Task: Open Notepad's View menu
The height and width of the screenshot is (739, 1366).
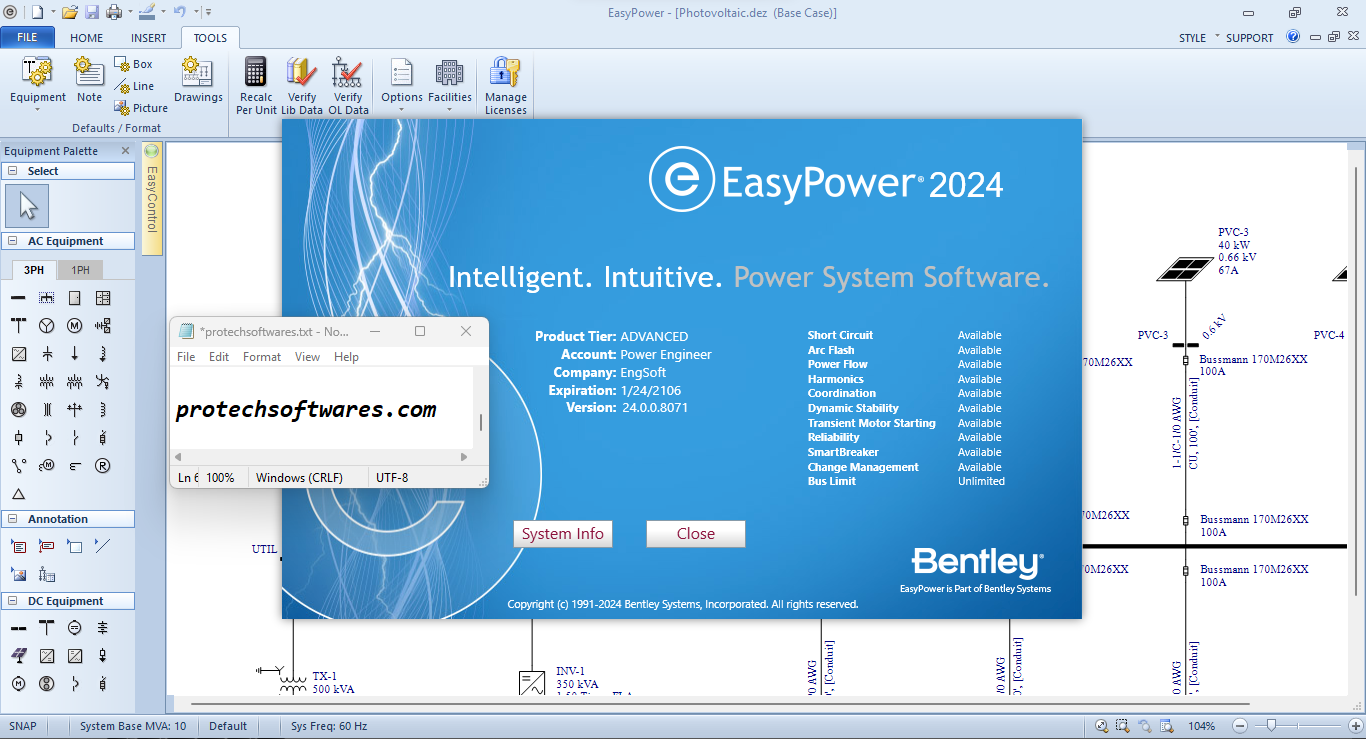Action: click(308, 357)
